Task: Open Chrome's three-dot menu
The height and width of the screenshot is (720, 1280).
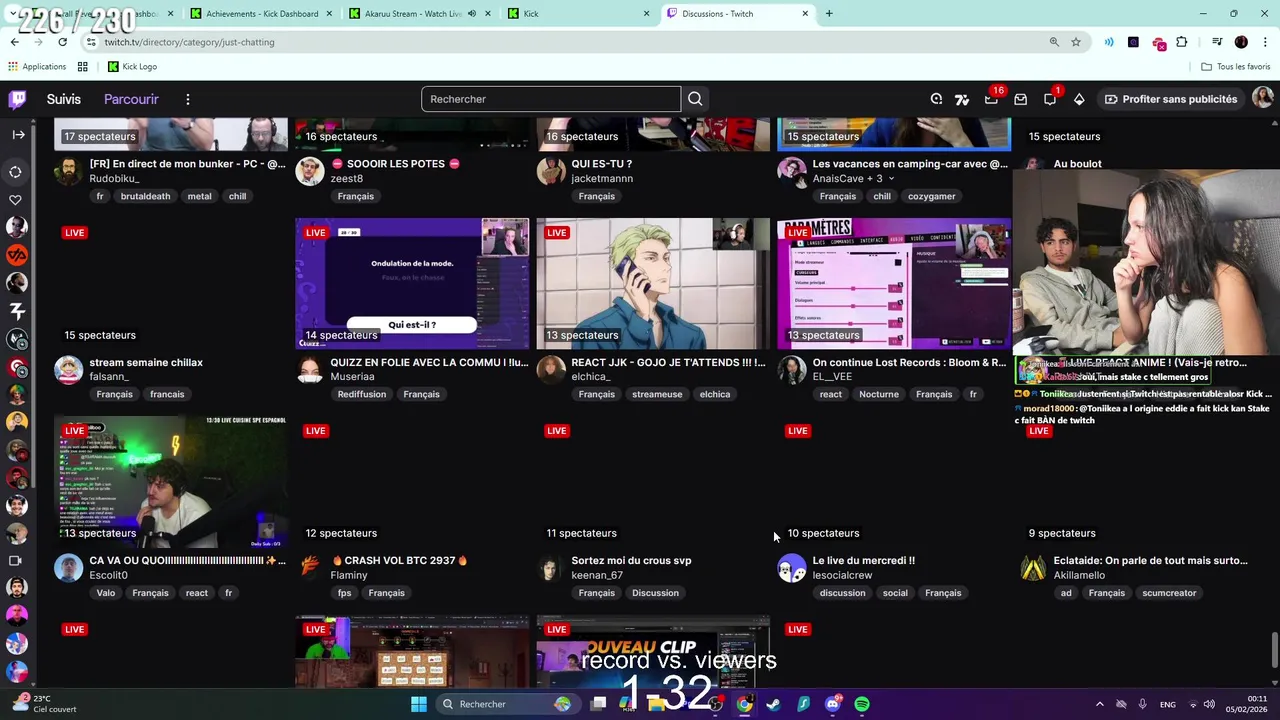Action: point(1265,42)
